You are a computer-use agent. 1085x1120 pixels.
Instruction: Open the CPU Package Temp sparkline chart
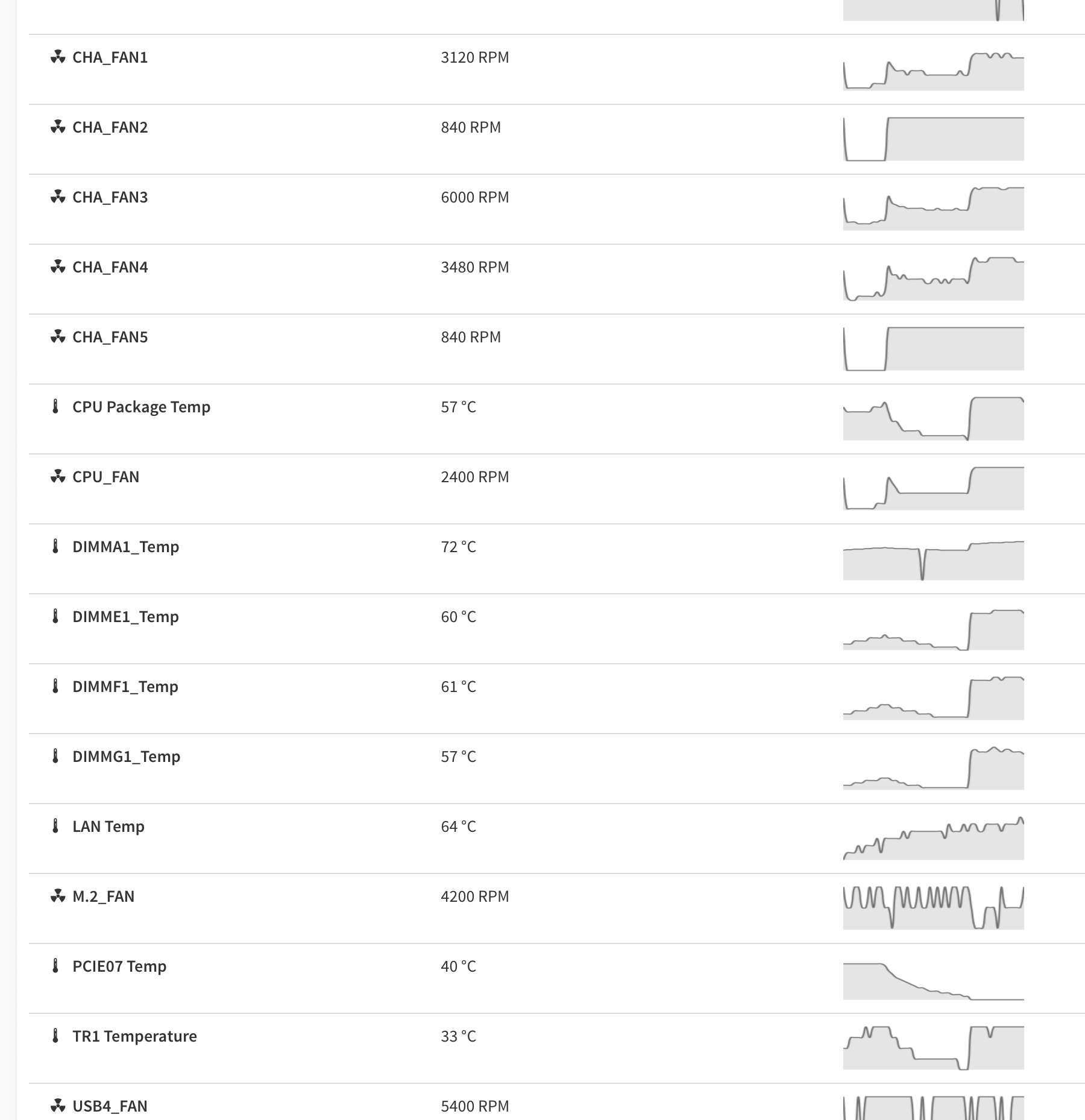click(933, 419)
